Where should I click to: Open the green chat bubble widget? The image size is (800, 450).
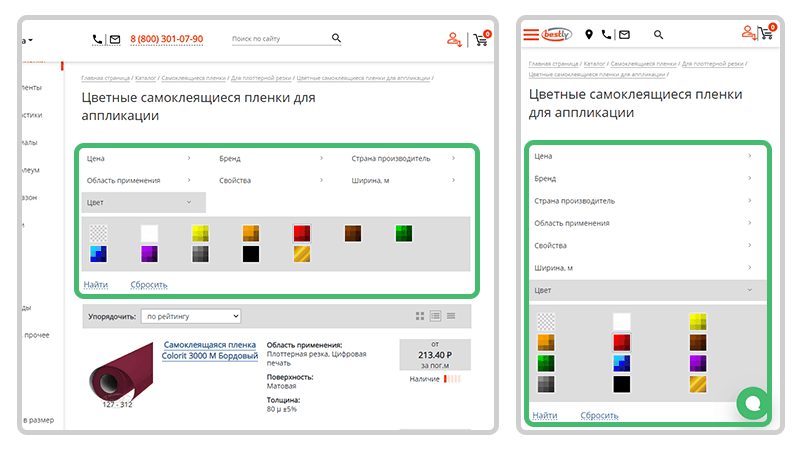point(753,403)
